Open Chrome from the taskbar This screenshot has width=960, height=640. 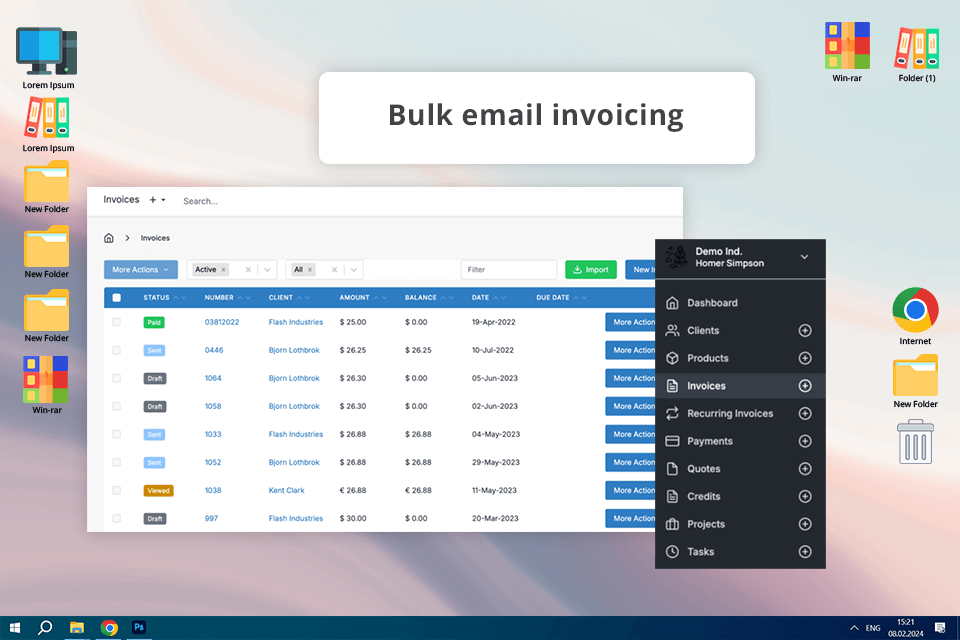pyautogui.click(x=109, y=628)
